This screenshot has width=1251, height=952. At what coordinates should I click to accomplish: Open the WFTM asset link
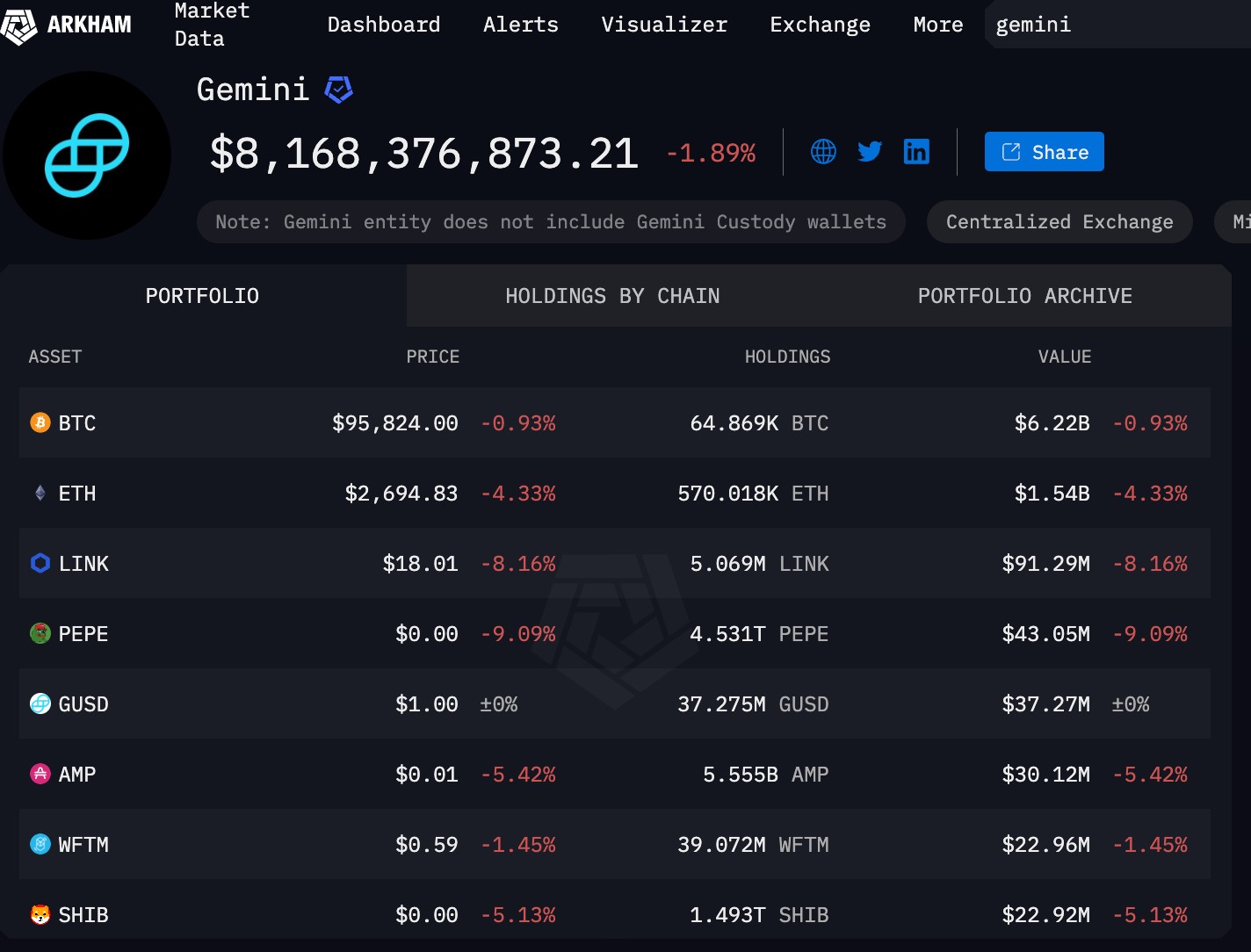tap(83, 845)
